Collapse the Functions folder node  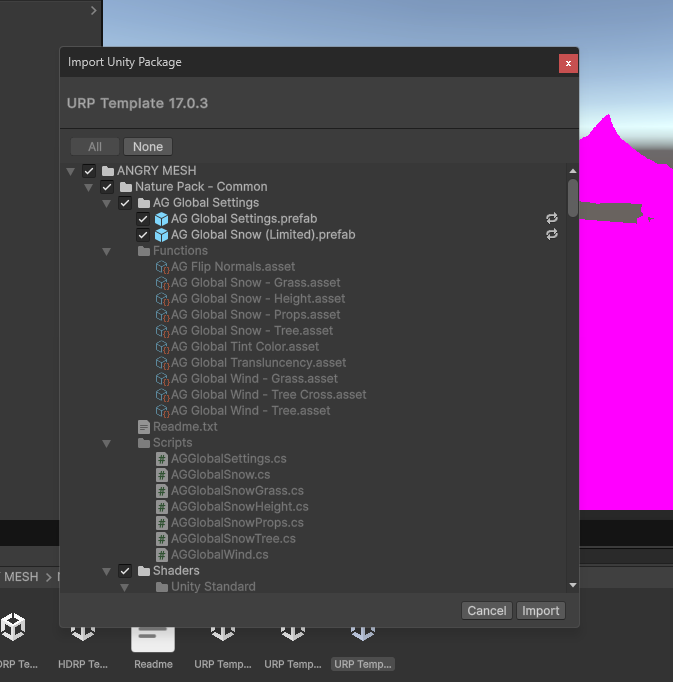[107, 251]
